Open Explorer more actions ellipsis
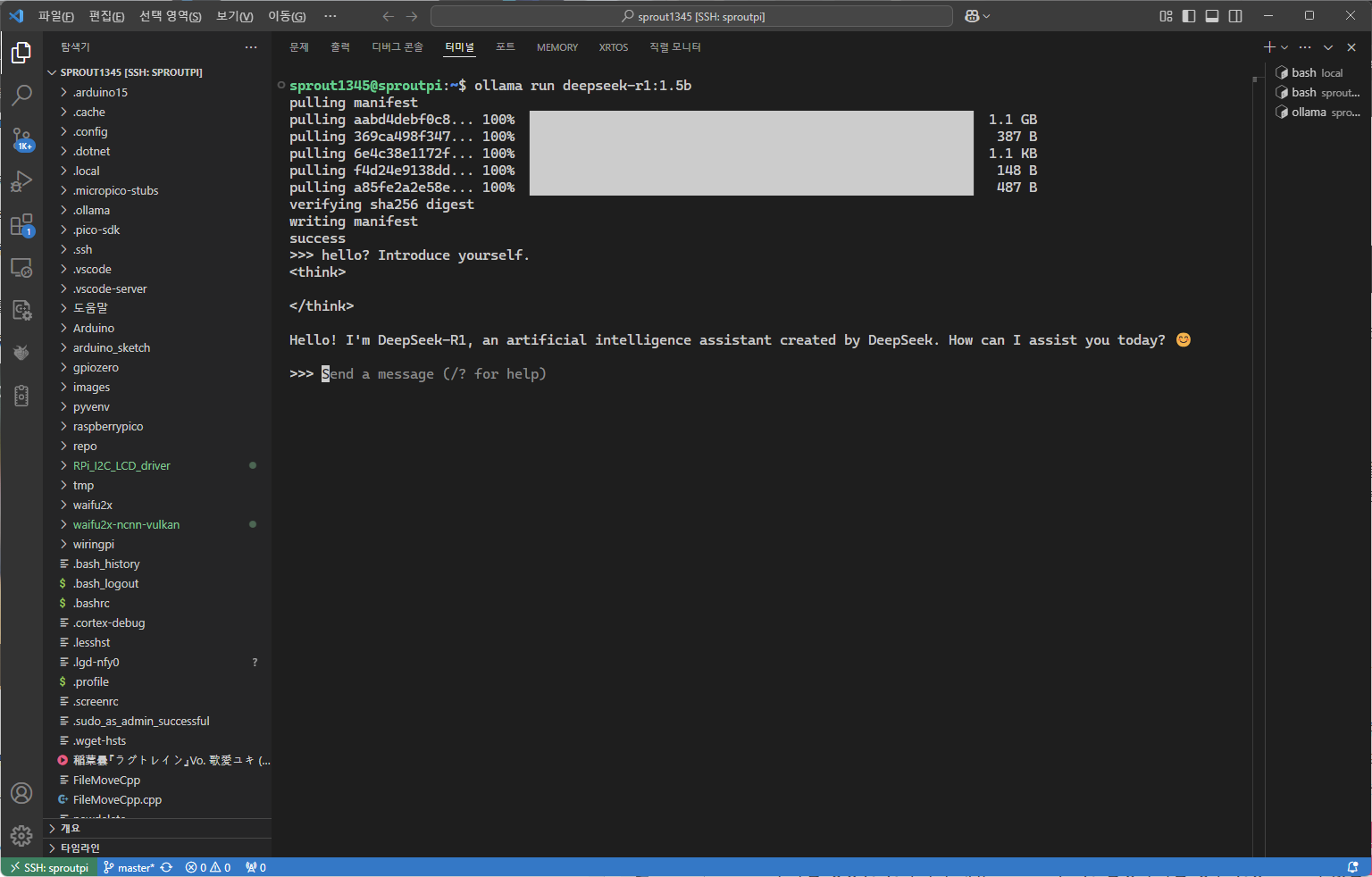Screen dimensions: 1372x877 (251, 47)
